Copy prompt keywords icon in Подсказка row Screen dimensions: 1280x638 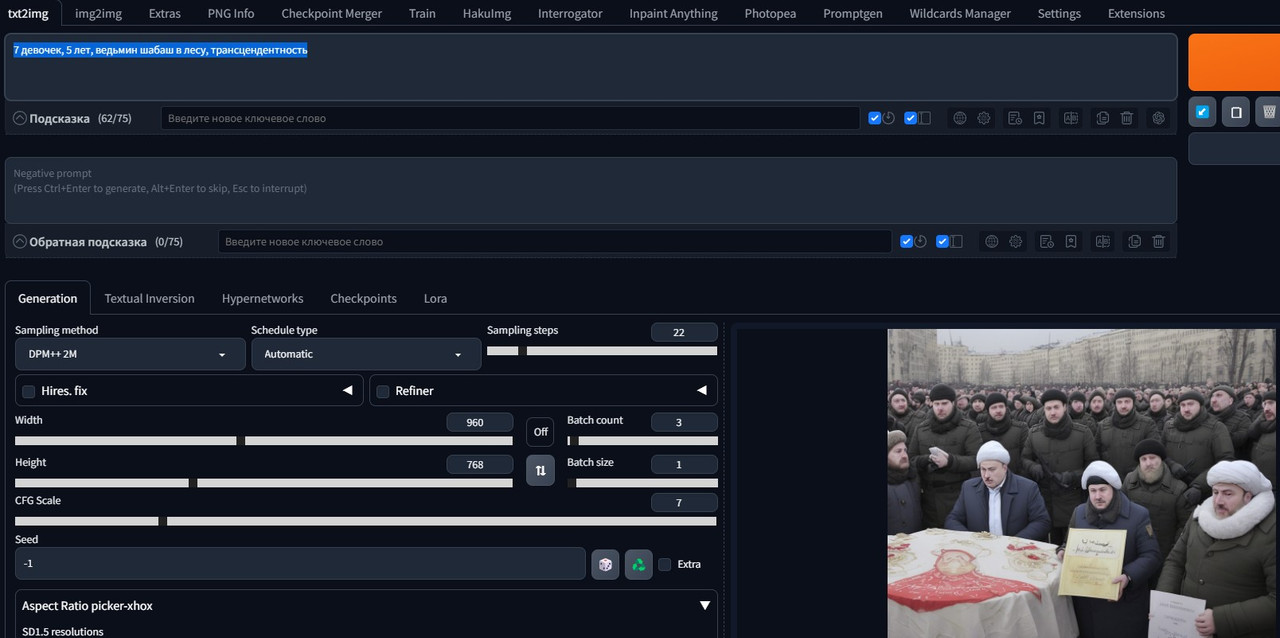[1103, 118]
